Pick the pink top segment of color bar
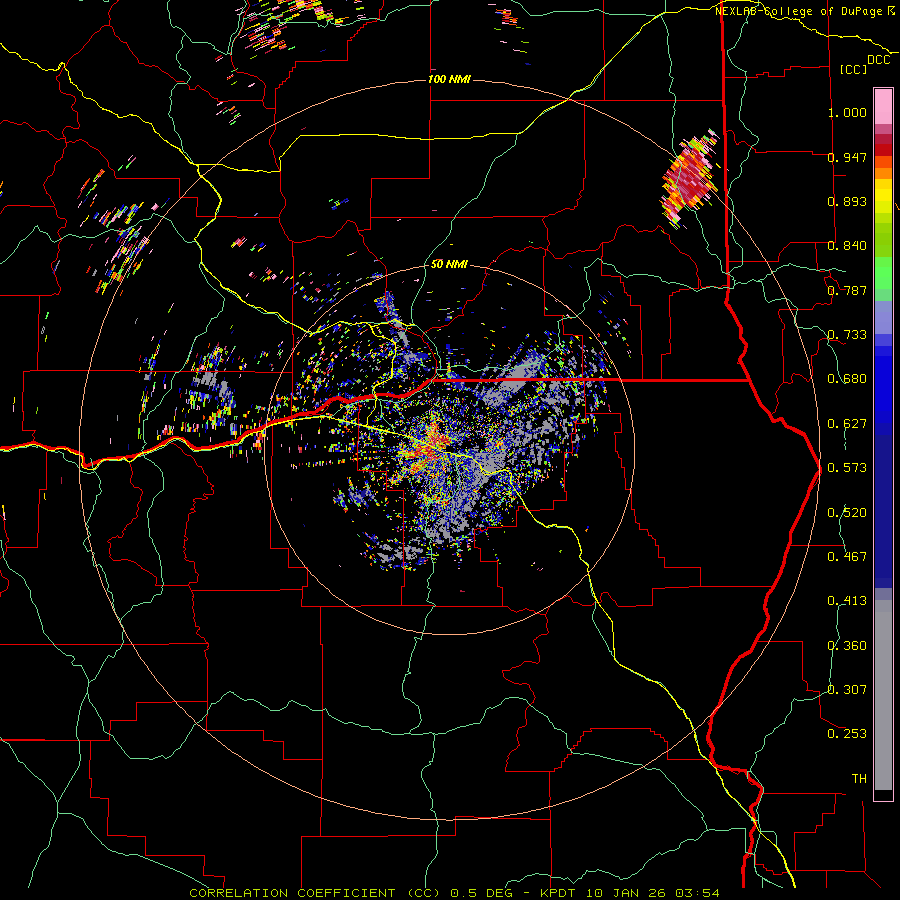900x900 pixels. pos(883,107)
